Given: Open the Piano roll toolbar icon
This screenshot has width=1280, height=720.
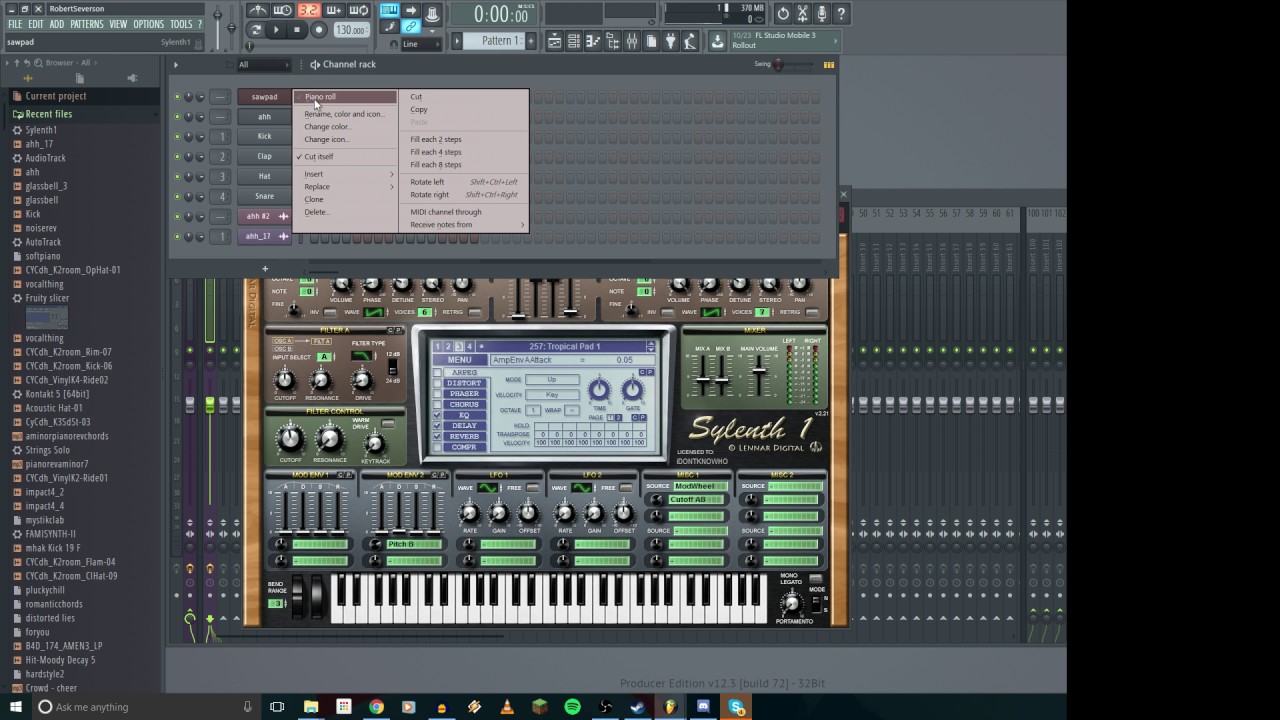Looking at the screenshot, I should click(592, 41).
